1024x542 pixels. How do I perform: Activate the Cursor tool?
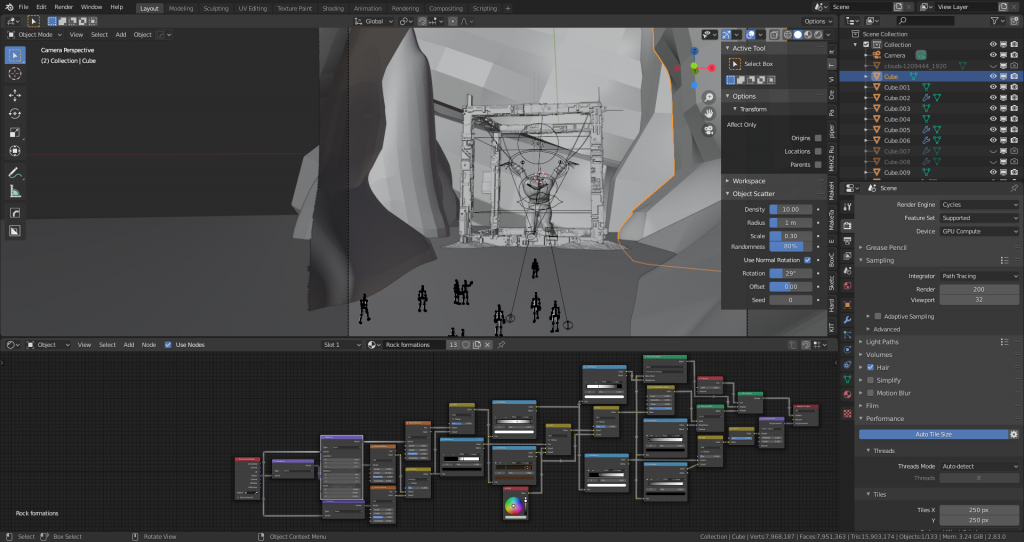coord(15,73)
